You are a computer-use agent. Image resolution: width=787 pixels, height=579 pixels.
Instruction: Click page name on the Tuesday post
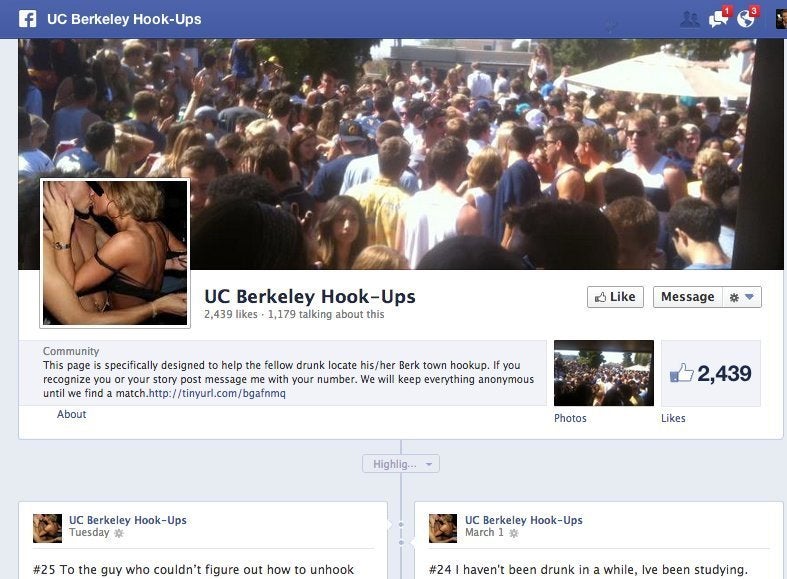pos(127,520)
